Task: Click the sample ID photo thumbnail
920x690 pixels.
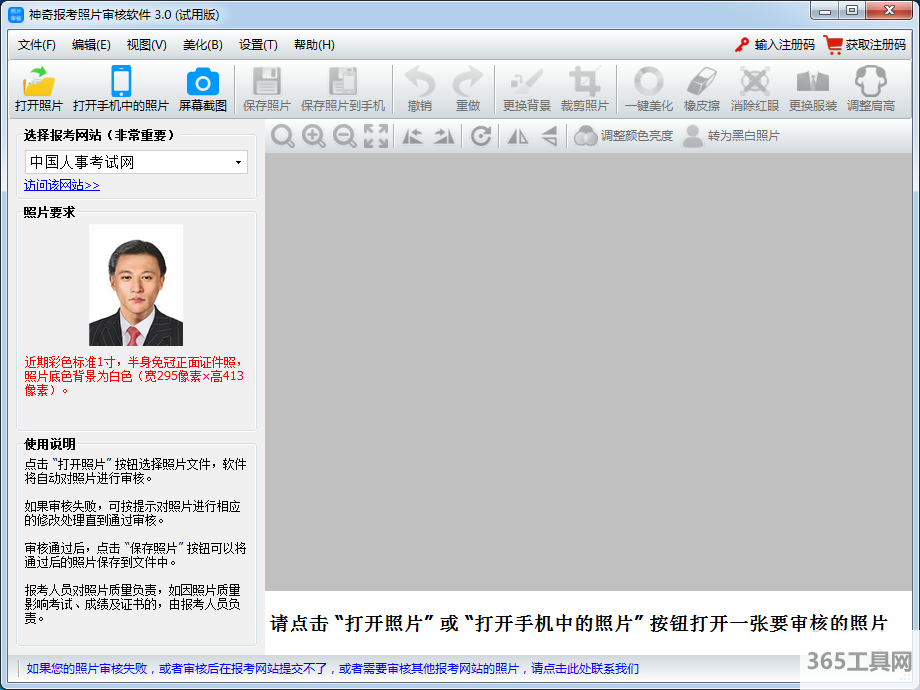Action: [136, 285]
